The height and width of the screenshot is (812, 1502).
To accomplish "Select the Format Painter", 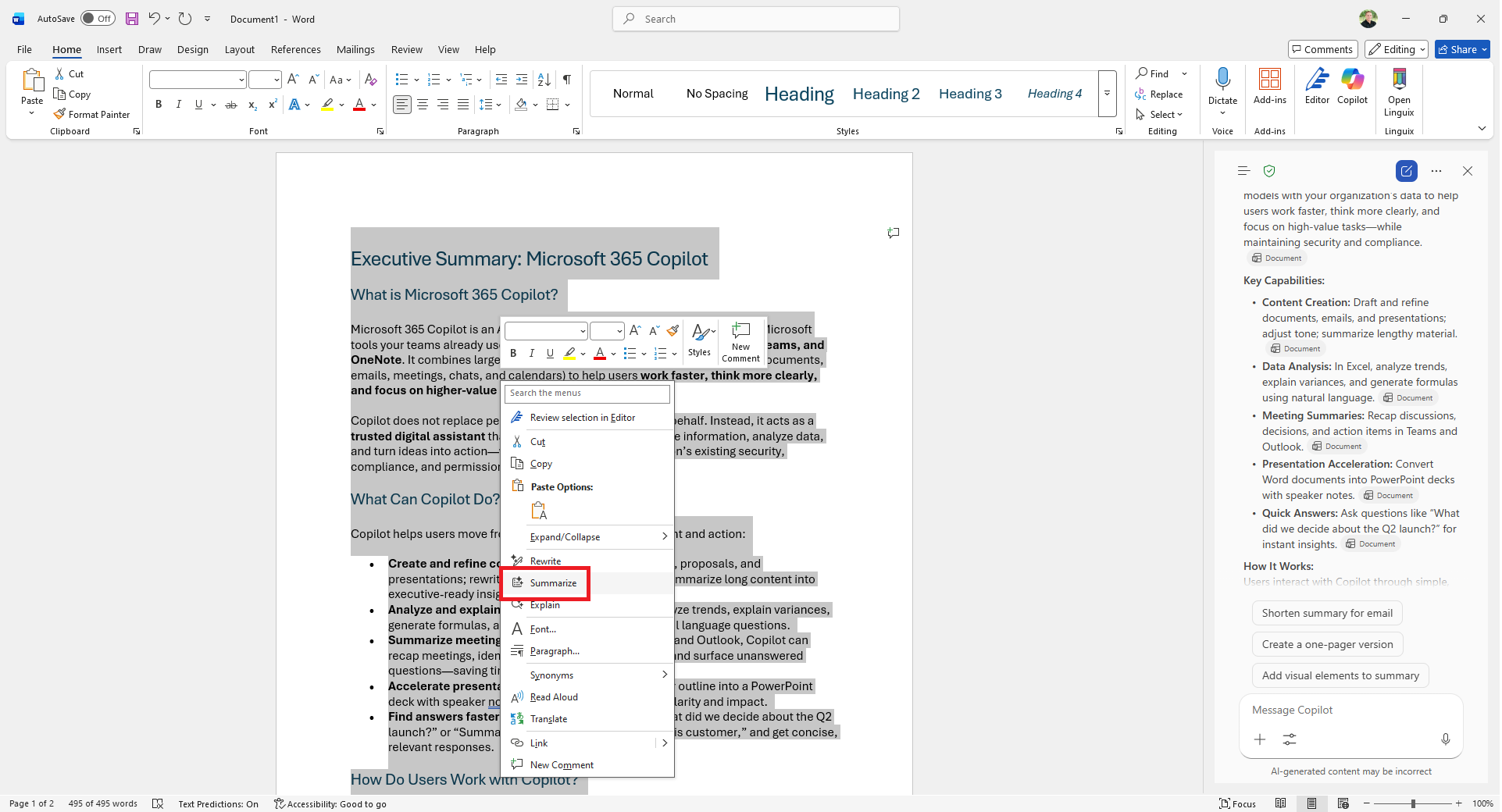I will coord(91,114).
